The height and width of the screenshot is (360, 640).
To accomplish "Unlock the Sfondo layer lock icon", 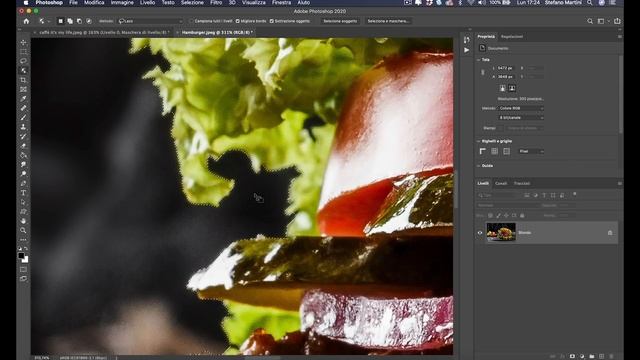I will (x=610, y=233).
